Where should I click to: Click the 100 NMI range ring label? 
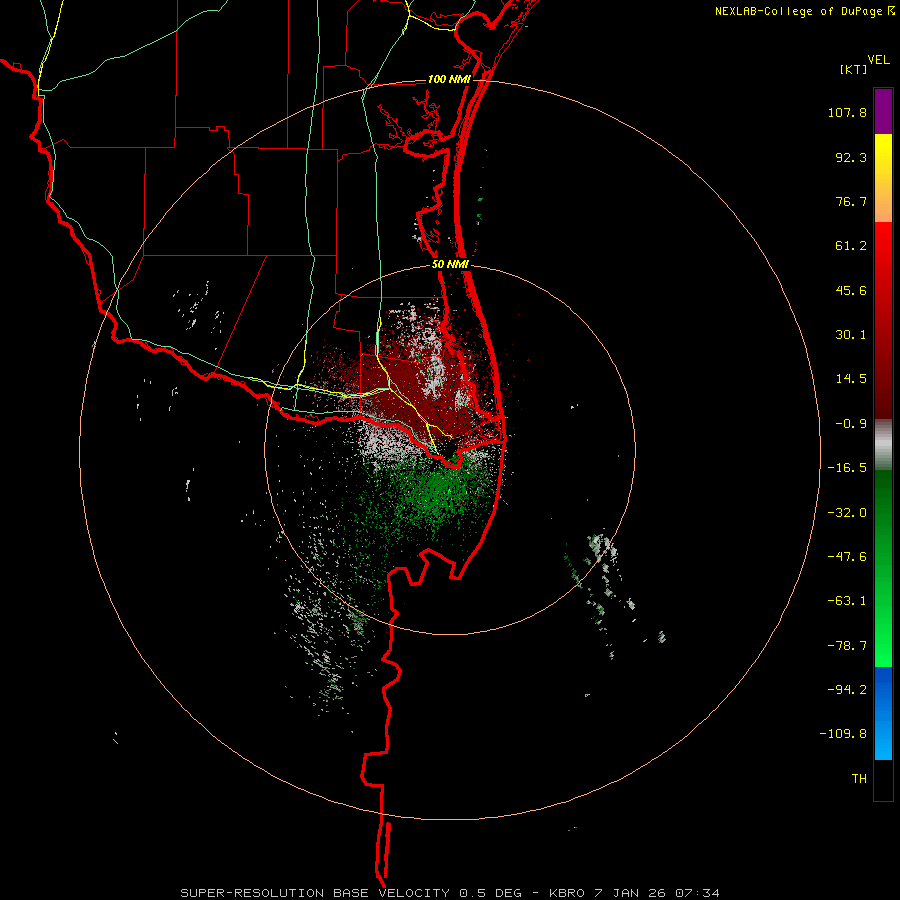click(449, 79)
